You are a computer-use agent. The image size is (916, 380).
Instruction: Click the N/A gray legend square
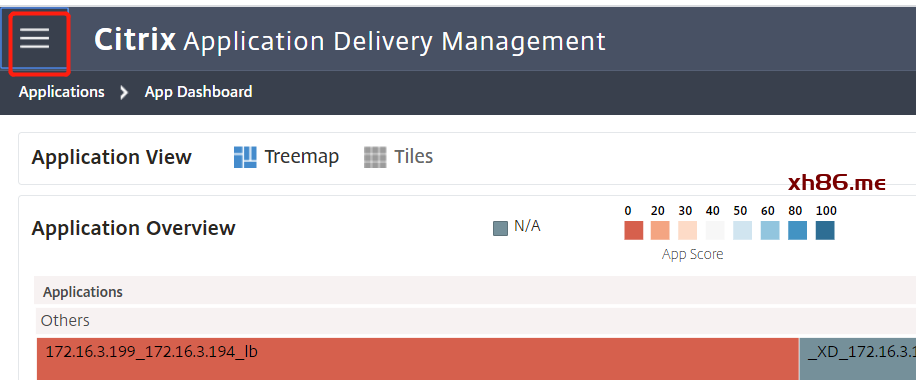click(500, 228)
